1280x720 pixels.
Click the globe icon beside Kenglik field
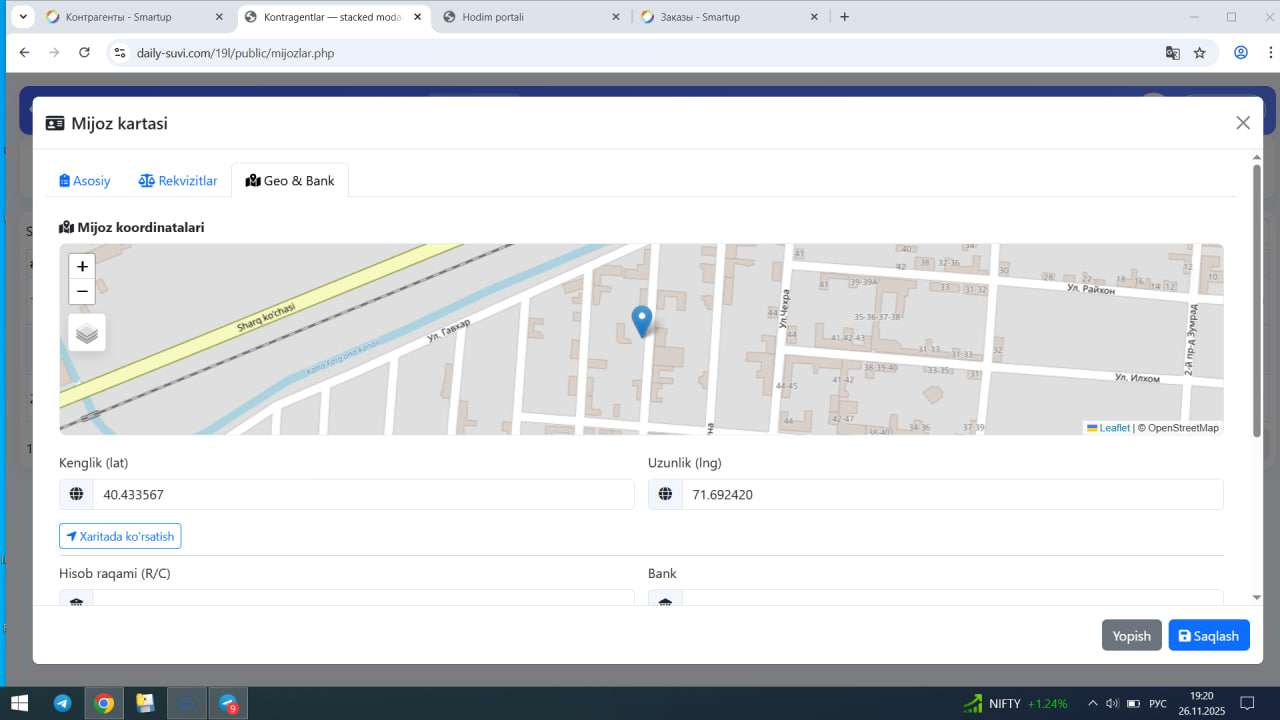76,494
